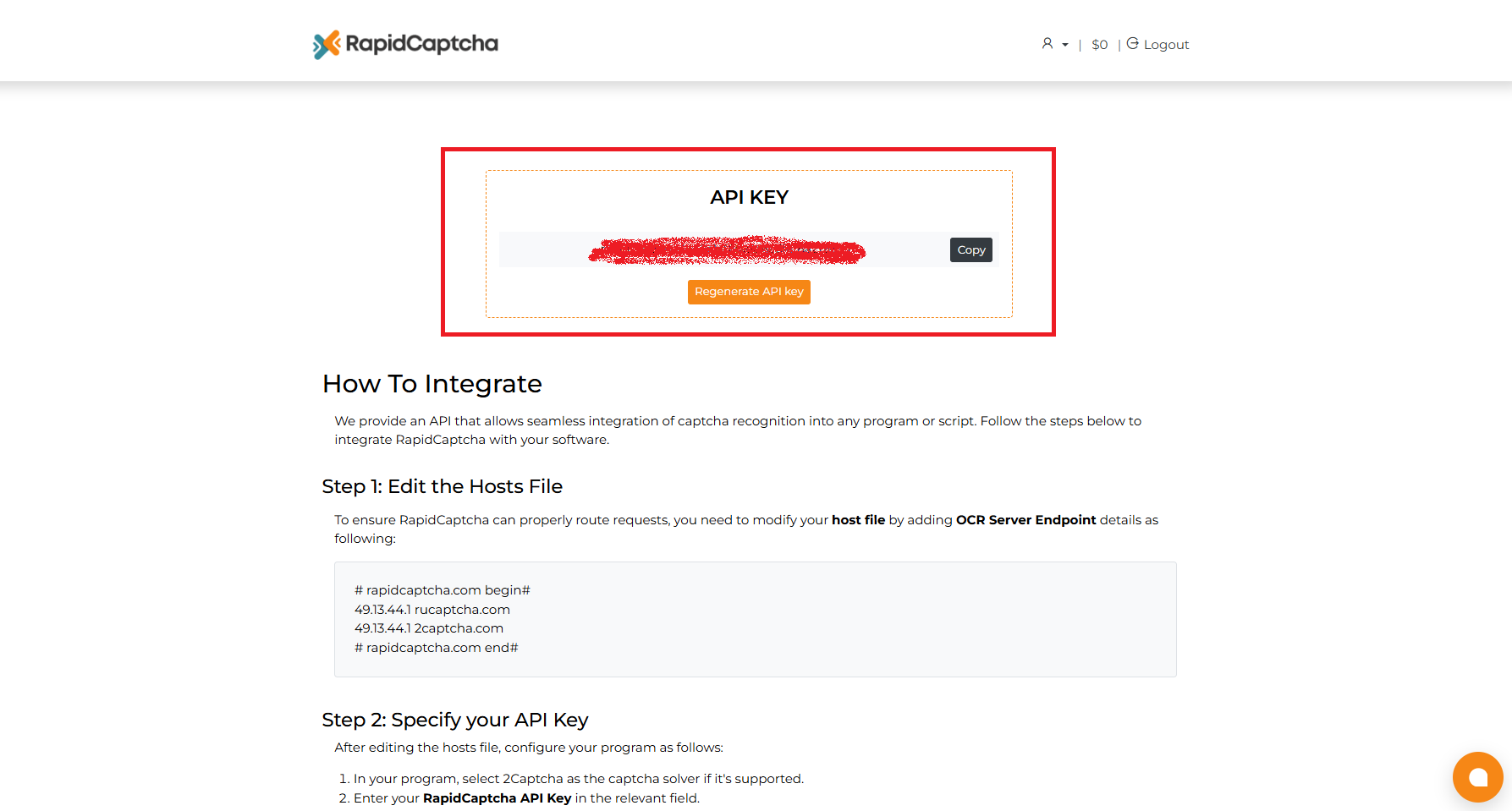Click the Step 2: Specify your API Key heading

(454, 721)
